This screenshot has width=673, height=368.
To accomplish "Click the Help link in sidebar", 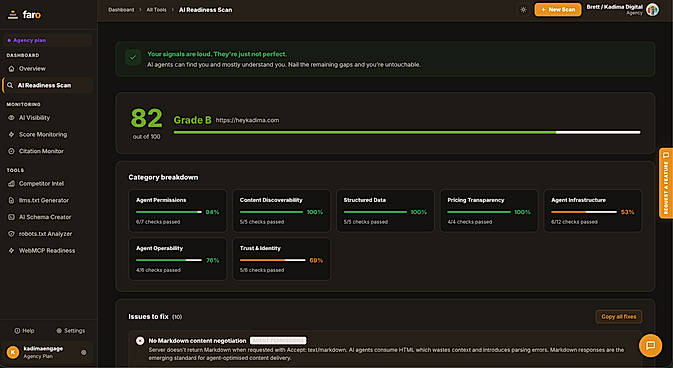I will click(24, 331).
